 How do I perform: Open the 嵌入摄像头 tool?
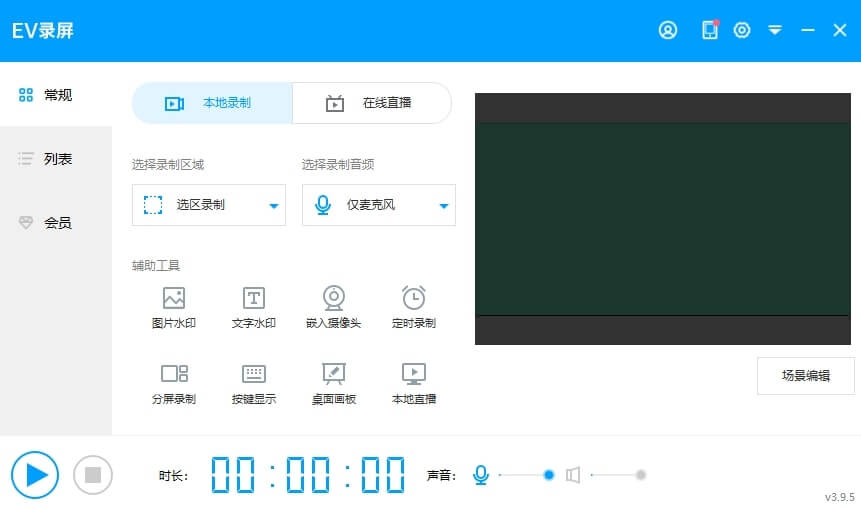(x=333, y=307)
